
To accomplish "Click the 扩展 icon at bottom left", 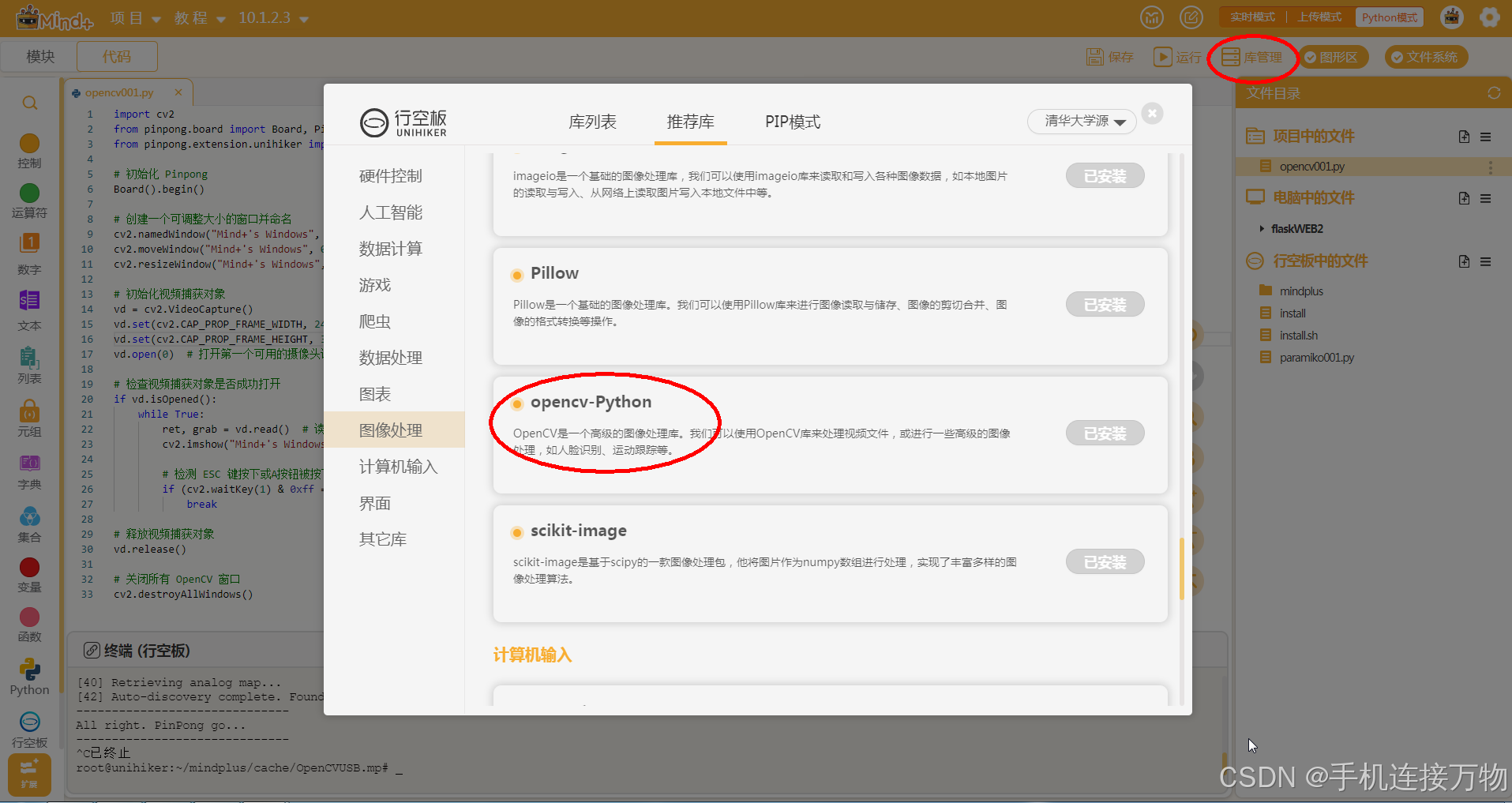I will tap(28, 775).
